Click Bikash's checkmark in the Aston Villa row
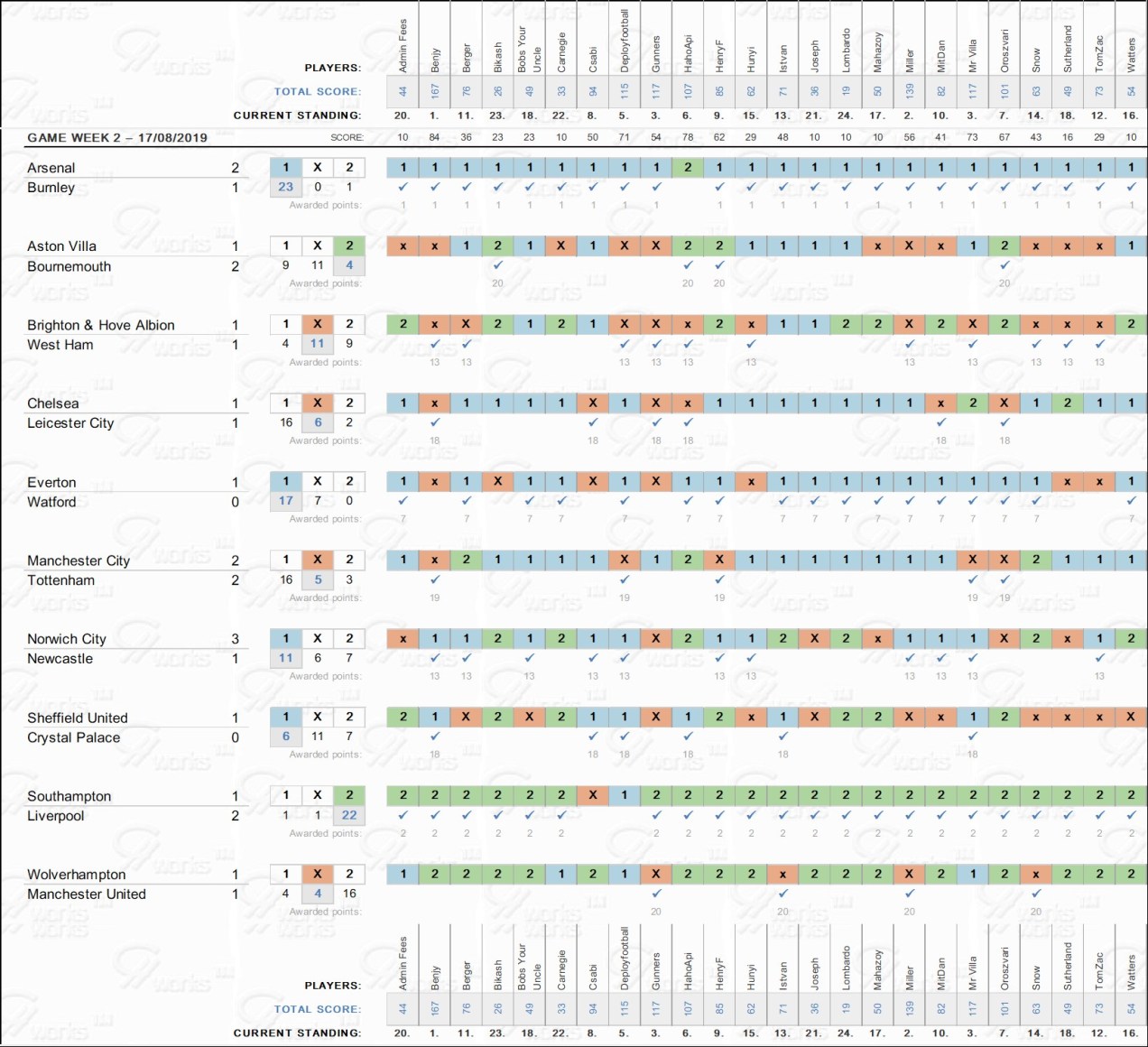Viewport: 1148px width, 1047px height. coord(497,265)
